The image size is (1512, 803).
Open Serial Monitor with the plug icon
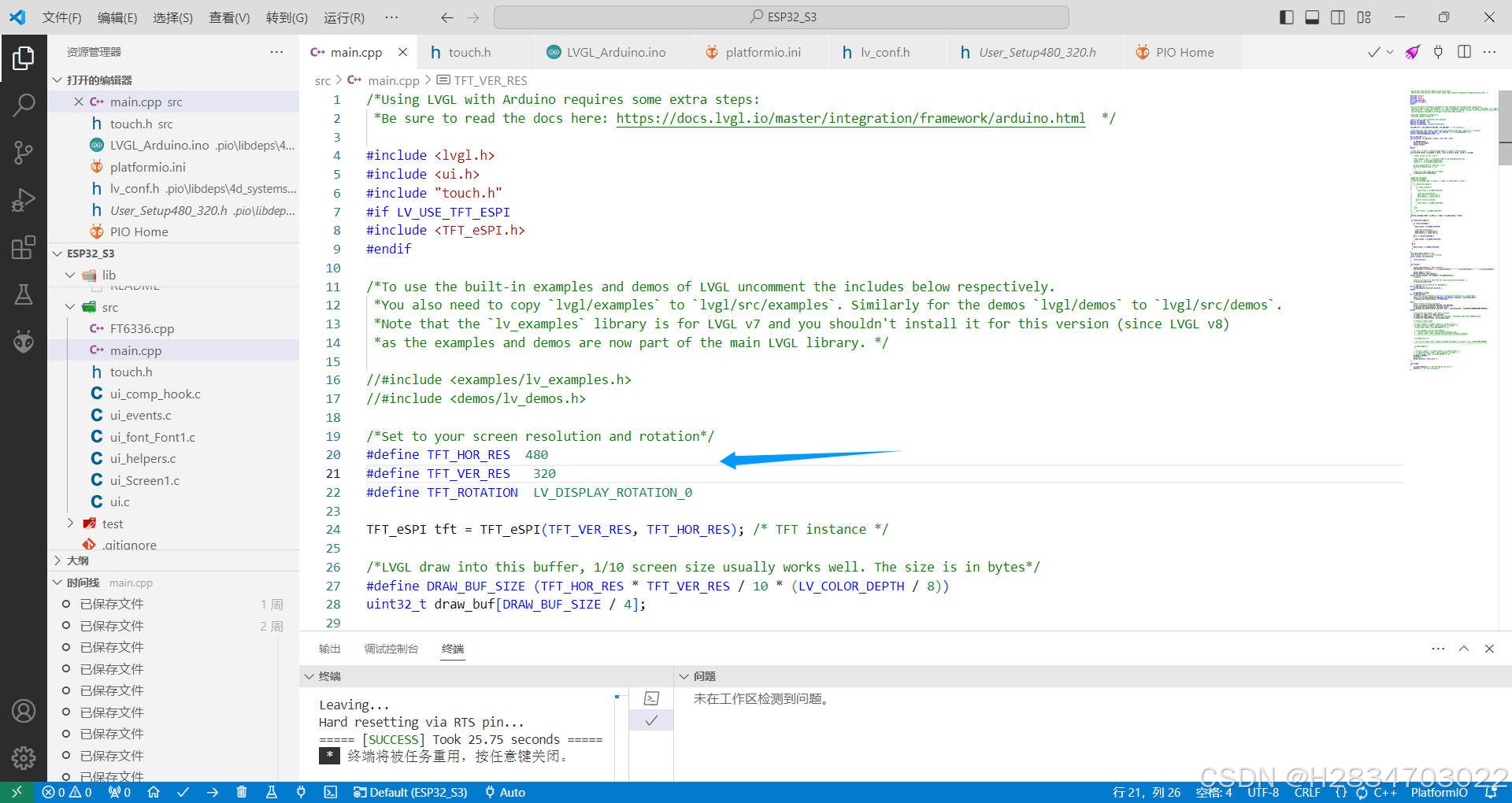(x=301, y=792)
